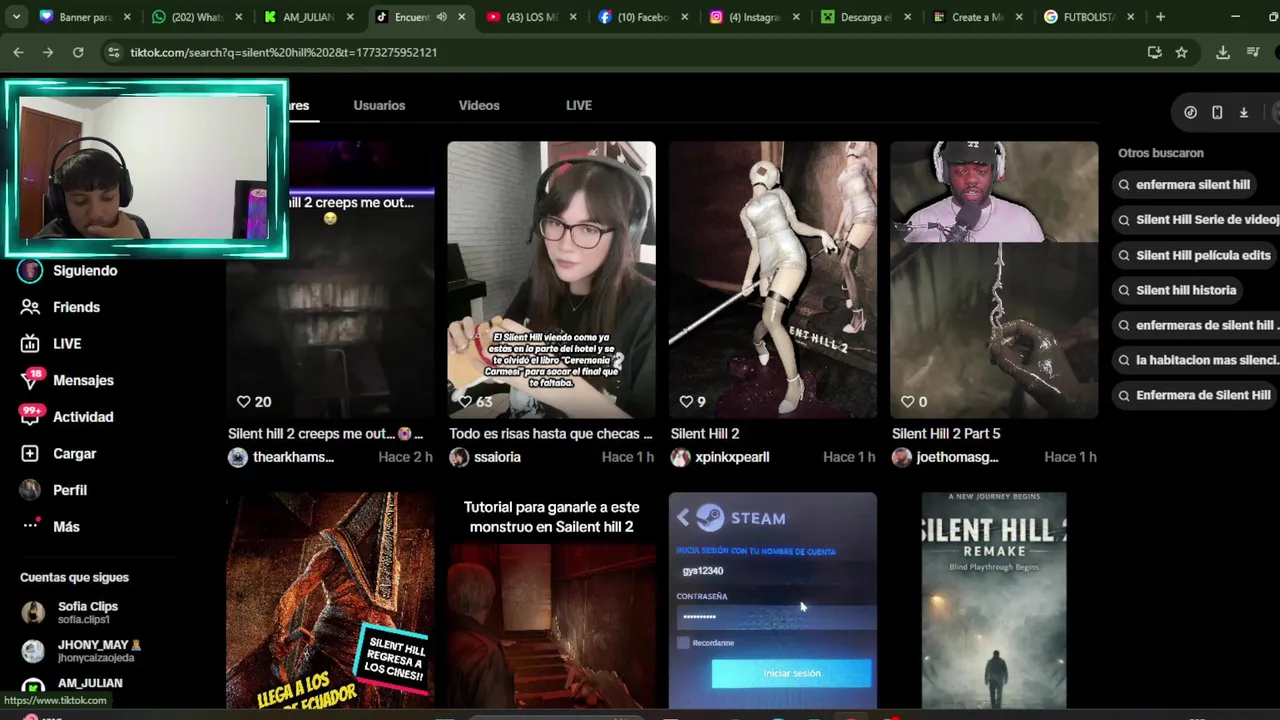
Task: Open 'Enfermera de Silent Hill' suggestion
Action: [1196, 395]
